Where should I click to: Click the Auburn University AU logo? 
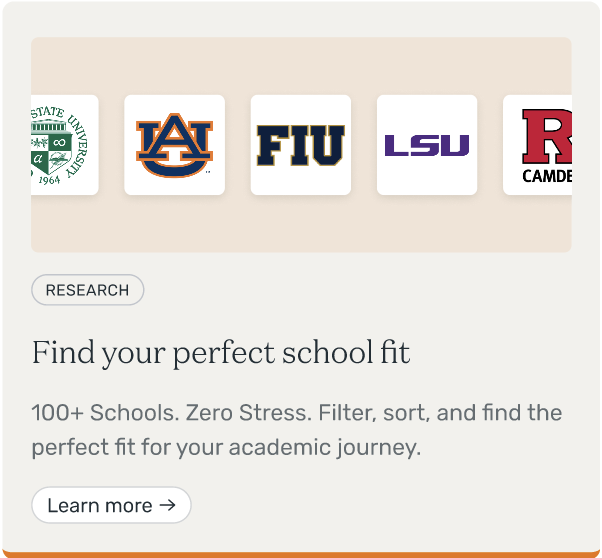coord(174,144)
